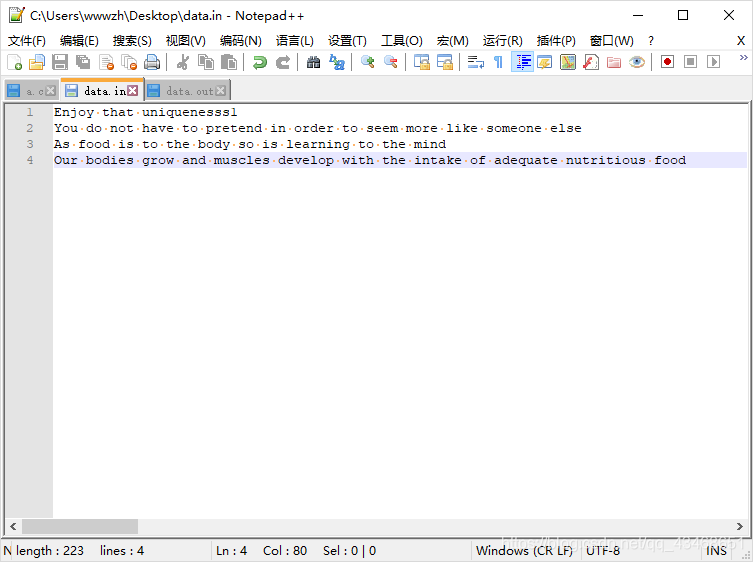Image resolution: width=753 pixels, height=562 pixels.
Task: Expand hidden toolbar items with chevron
Action: coord(743,58)
